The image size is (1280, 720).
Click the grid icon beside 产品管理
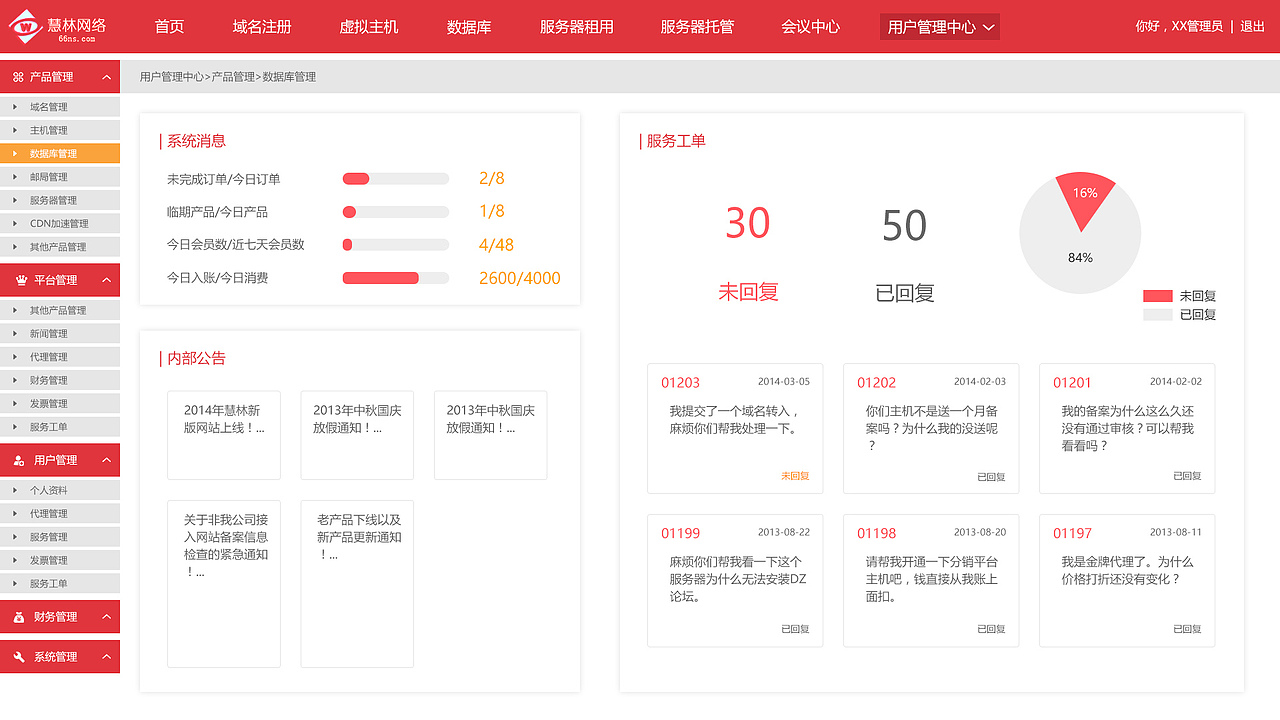pyautogui.click(x=17, y=76)
